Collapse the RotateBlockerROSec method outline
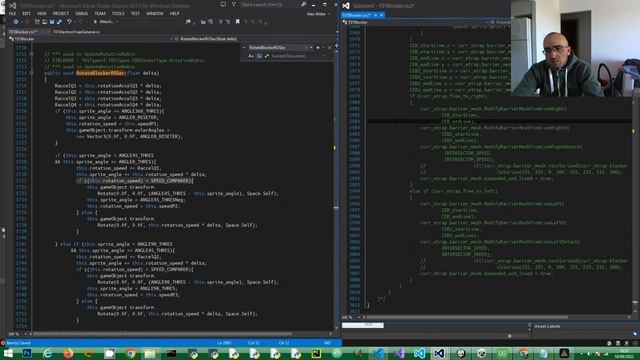Screen dimensions: 640x360 tap(31, 73)
